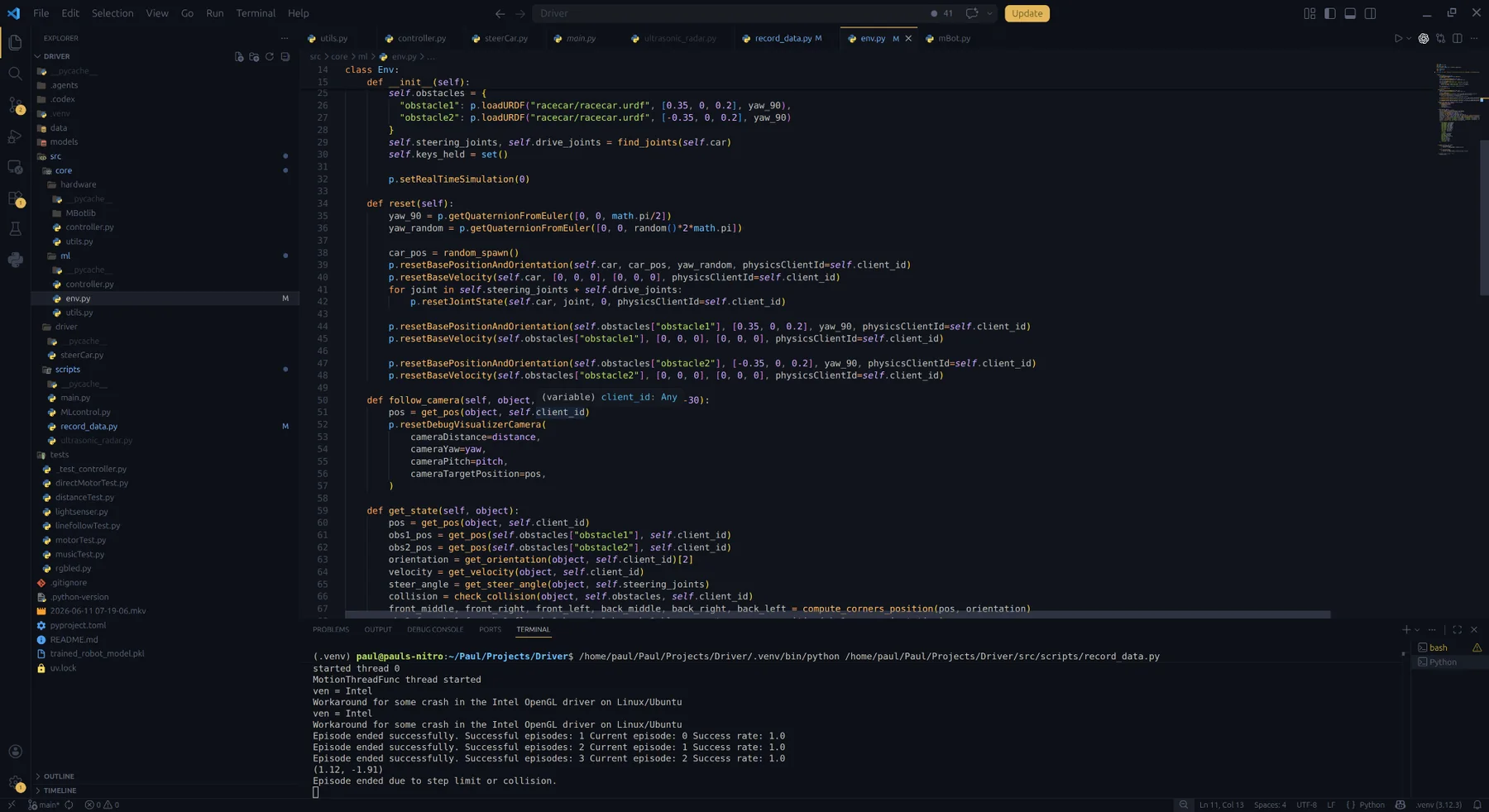Image resolution: width=1489 pixels, height=812 pixels.
Task: Close the env.py editor tab
Action: 908,38
